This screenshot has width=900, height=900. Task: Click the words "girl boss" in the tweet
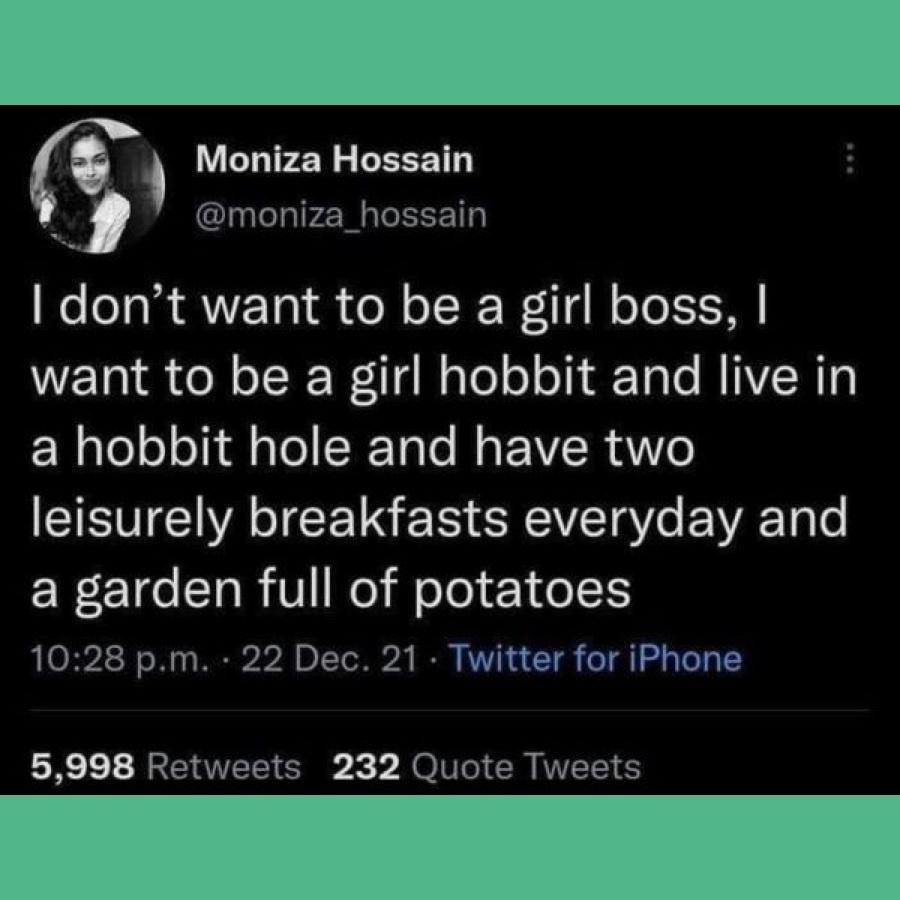pos(630,307)
